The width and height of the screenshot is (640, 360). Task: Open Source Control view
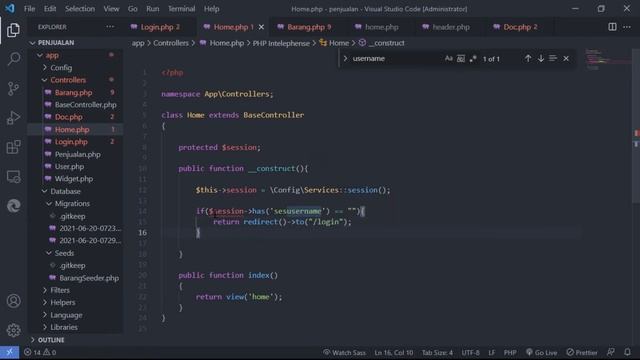13,88
